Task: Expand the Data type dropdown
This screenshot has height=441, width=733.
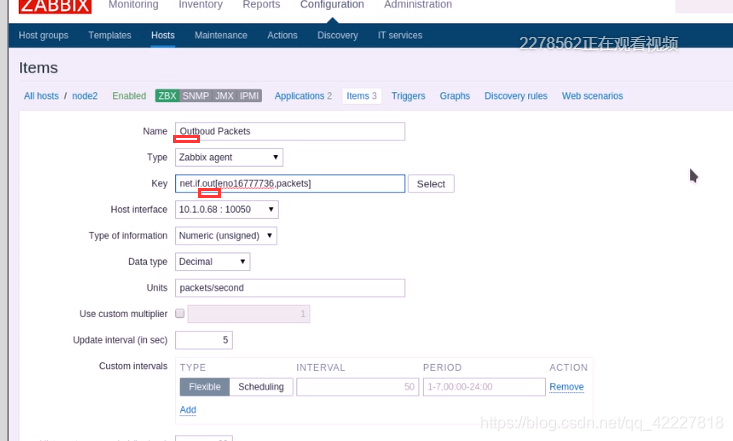Action: 213,262
